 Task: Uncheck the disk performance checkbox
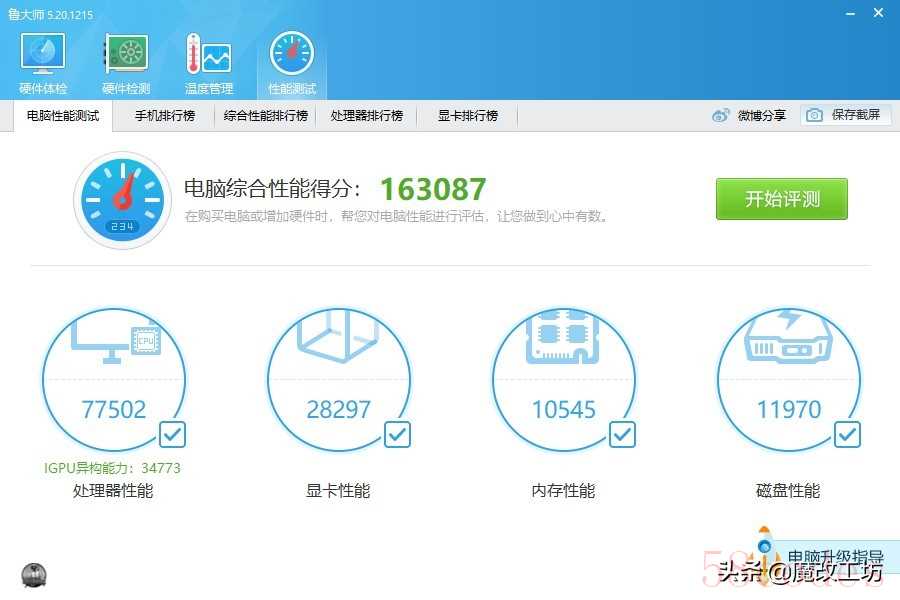pyautogui.click(x=847, y=435)
